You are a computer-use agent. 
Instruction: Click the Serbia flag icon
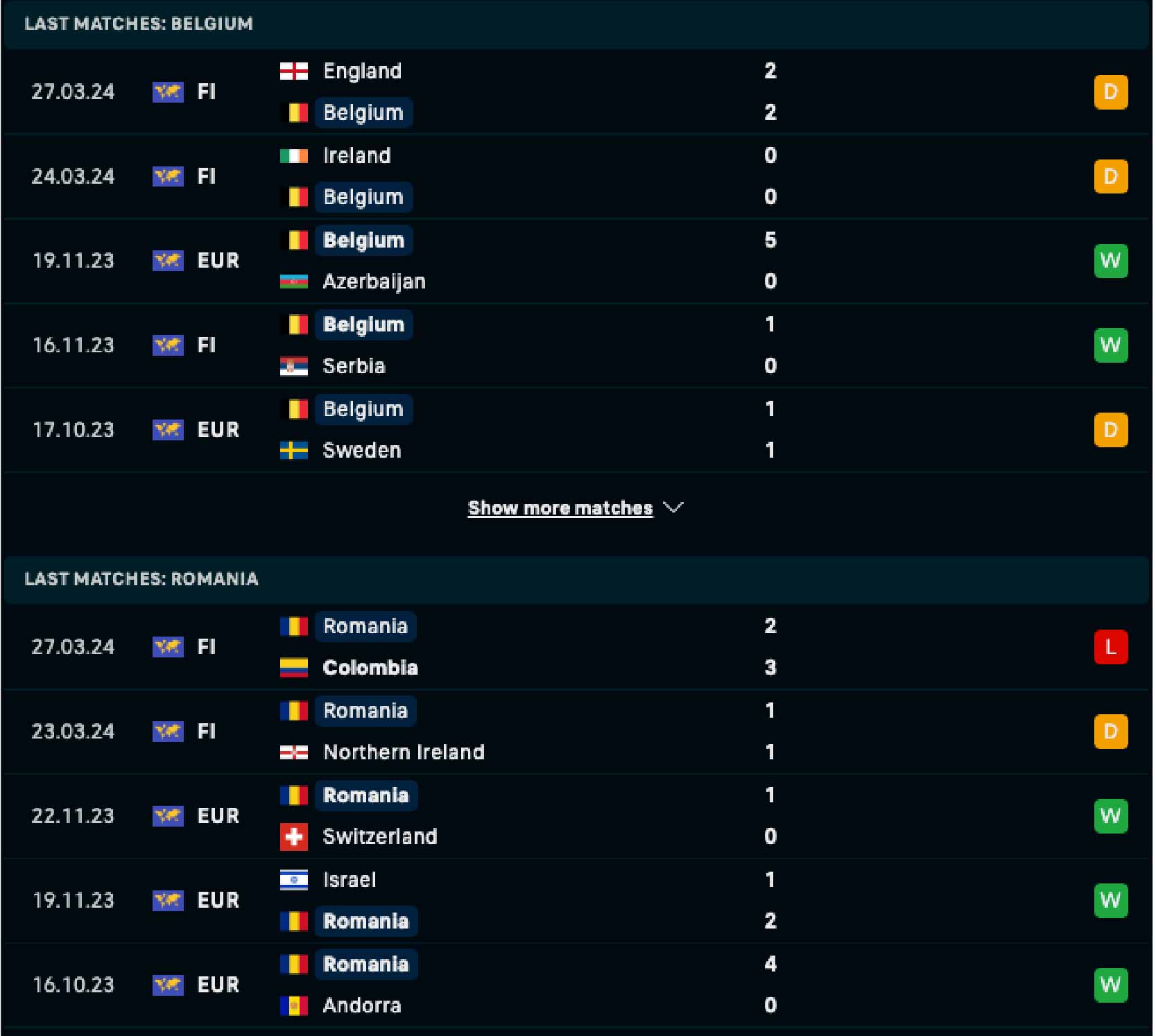(x=293, y=366)
